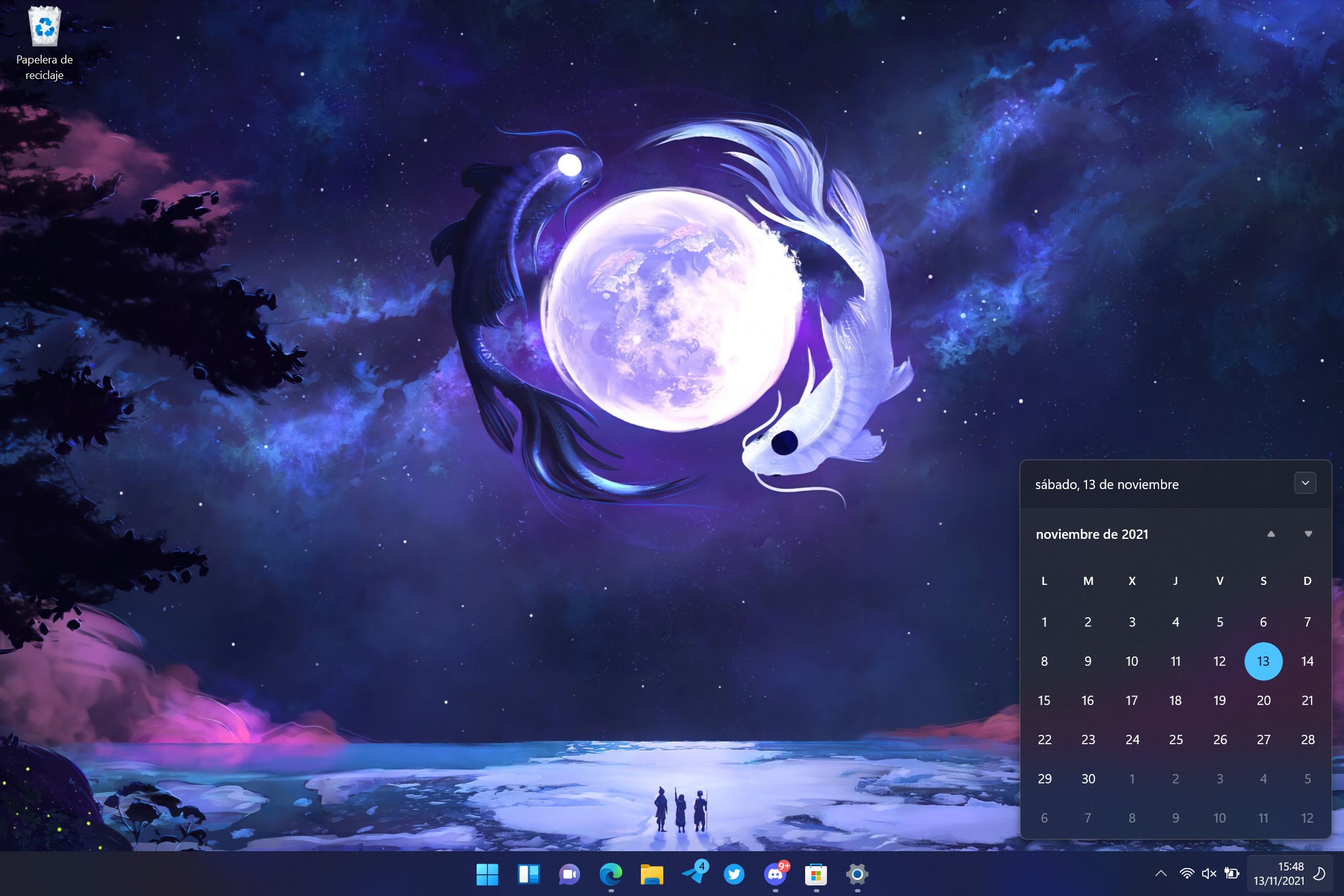Select day 20 in the calendar
This screenshot has width=1344, height=896.
(x=1263, y=700)
